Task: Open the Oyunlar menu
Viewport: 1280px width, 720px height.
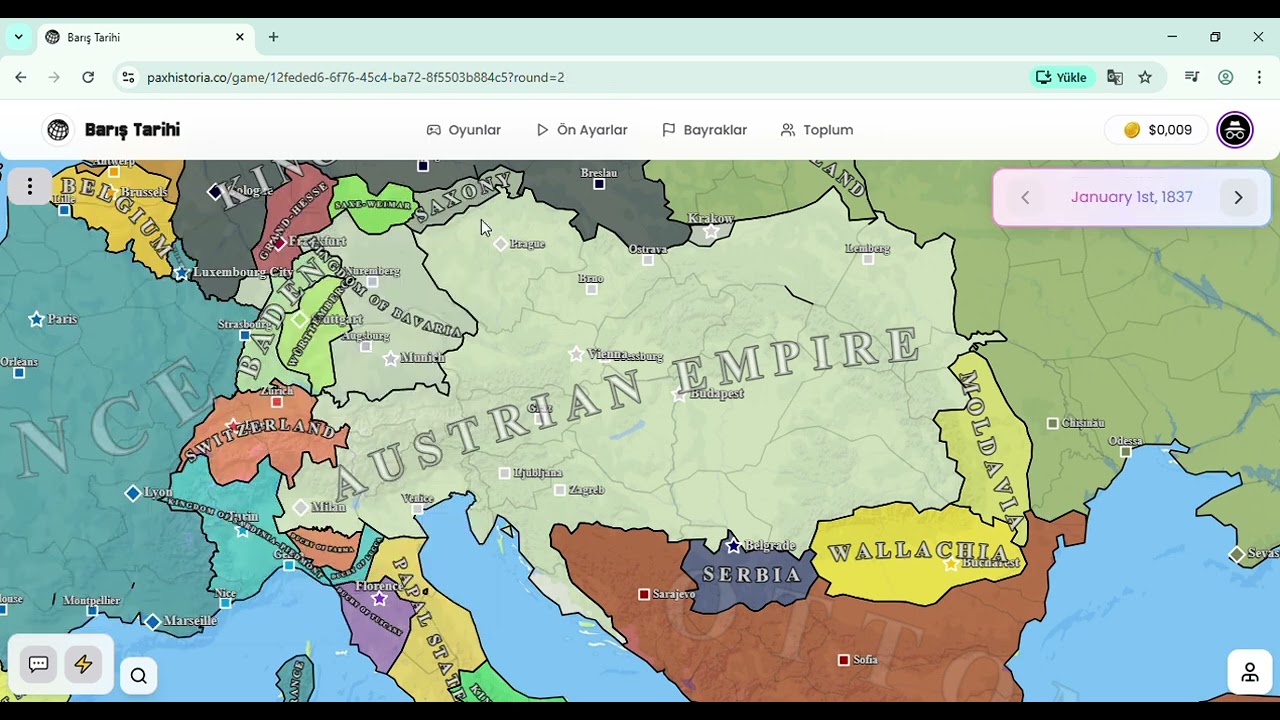Action: 463,130
